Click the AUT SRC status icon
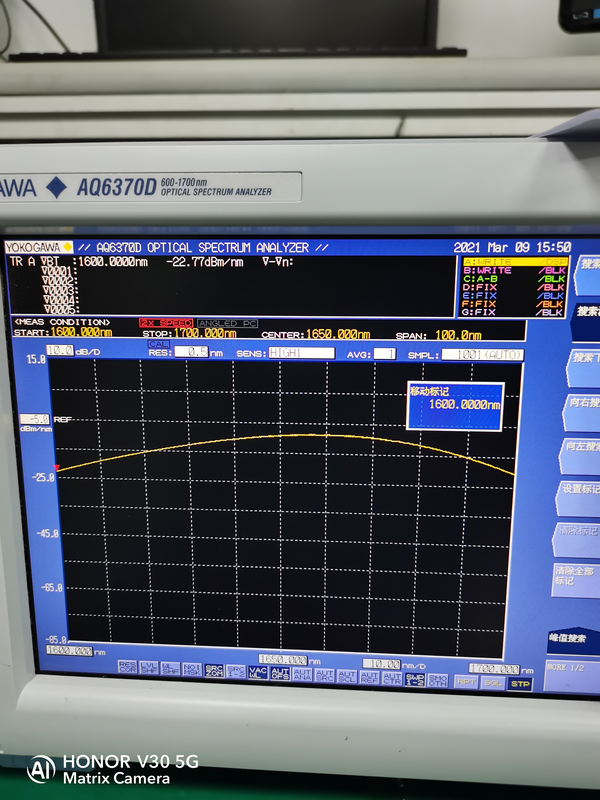This screenshot has width=600, height=800. [x=324, y=675]
